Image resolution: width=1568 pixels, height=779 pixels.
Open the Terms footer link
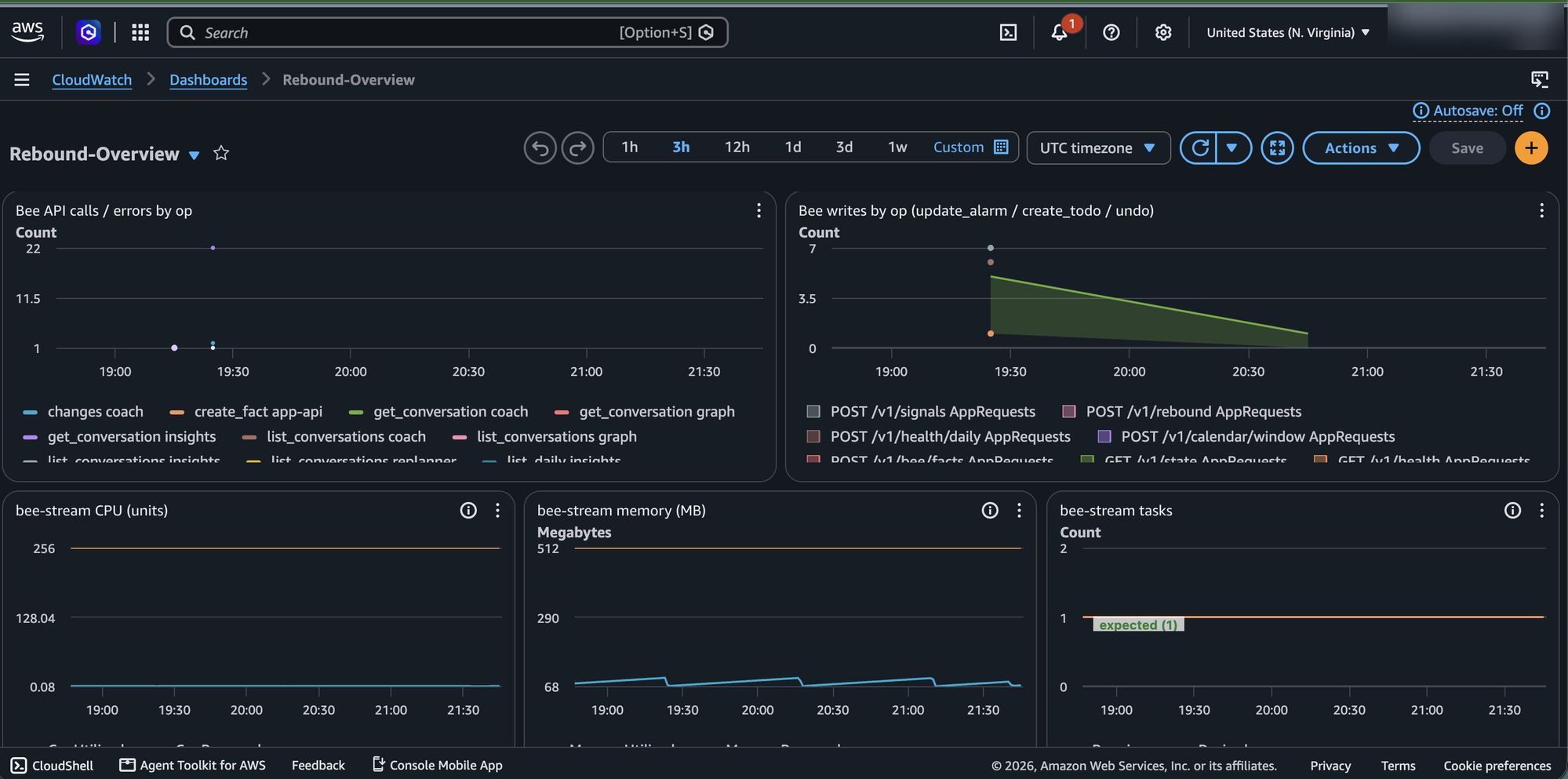tap(1398, 765)
